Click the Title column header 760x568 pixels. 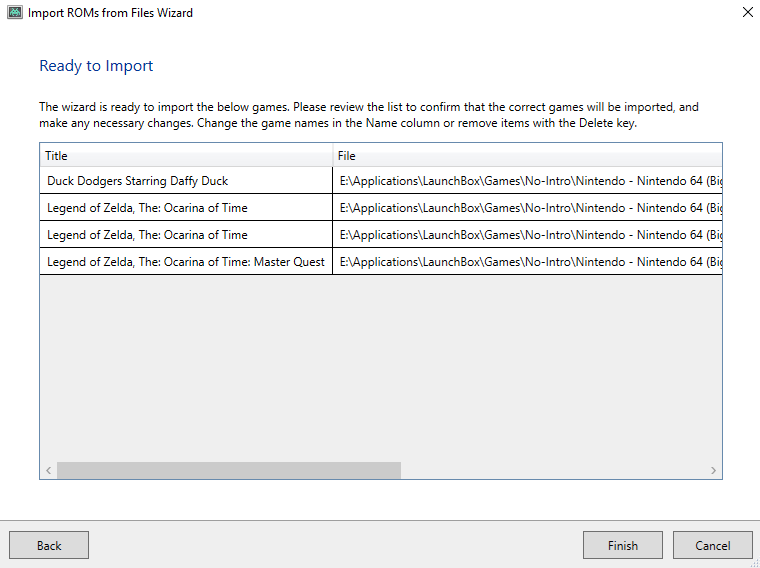[185, 156]
